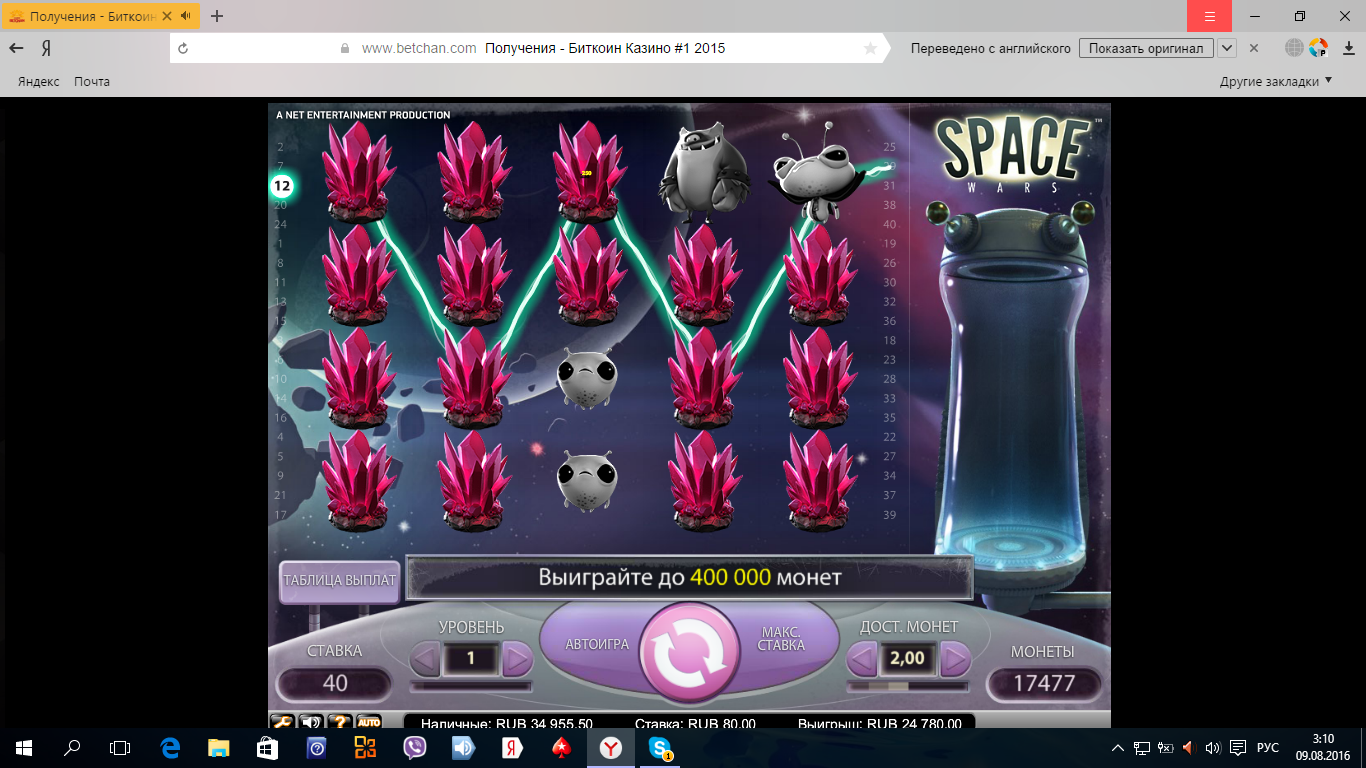Open Windows taskbar search
The width and height of the screenshot is (1366, 768).
(72, 747)
